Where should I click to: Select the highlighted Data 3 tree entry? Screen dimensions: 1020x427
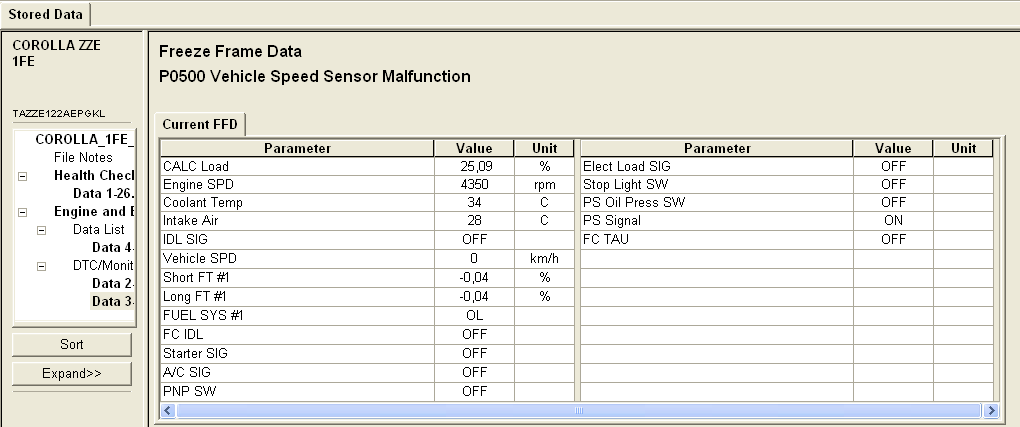click(x=113, y=302)
